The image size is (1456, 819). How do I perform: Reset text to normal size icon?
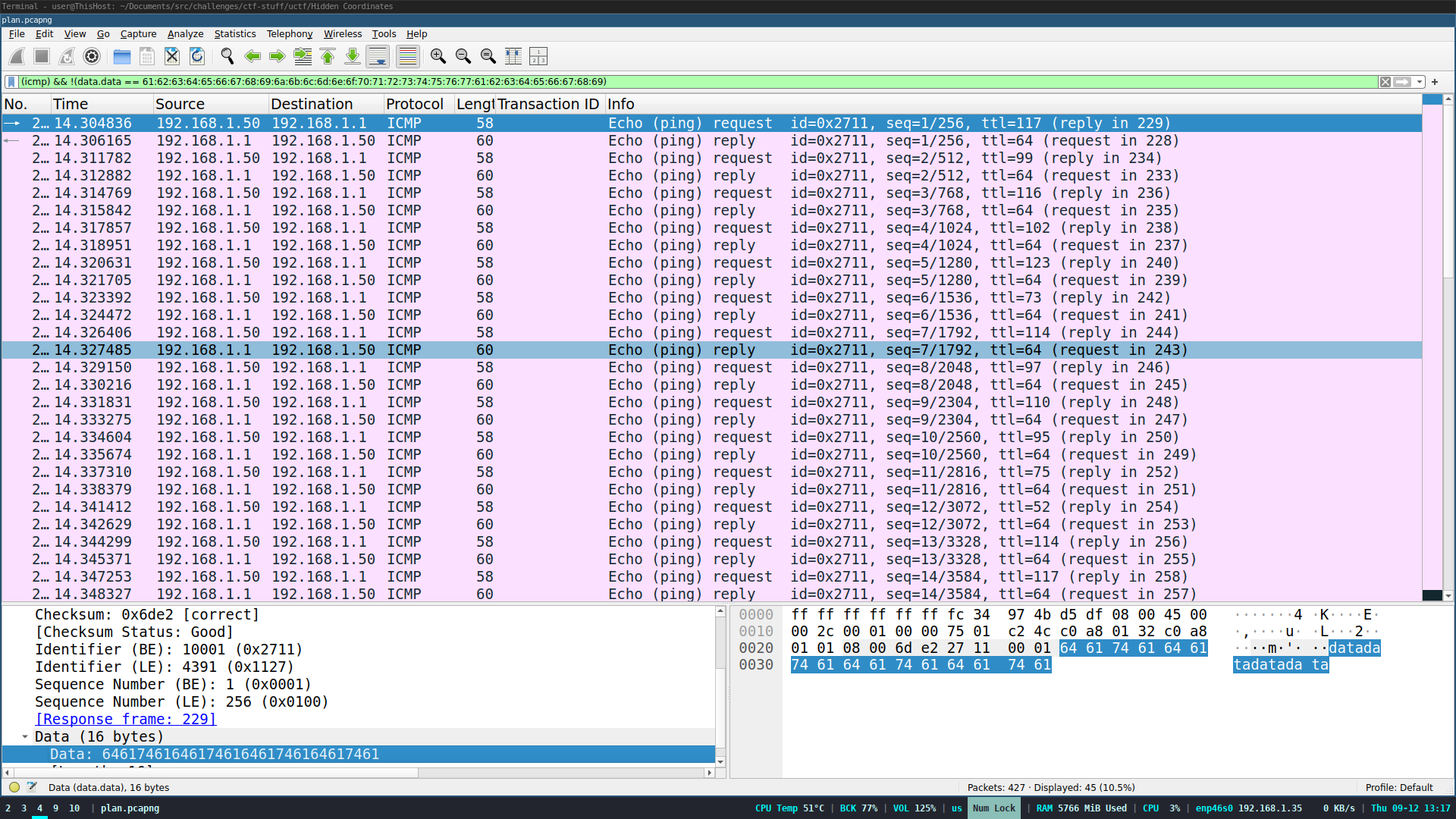point(488,56)
